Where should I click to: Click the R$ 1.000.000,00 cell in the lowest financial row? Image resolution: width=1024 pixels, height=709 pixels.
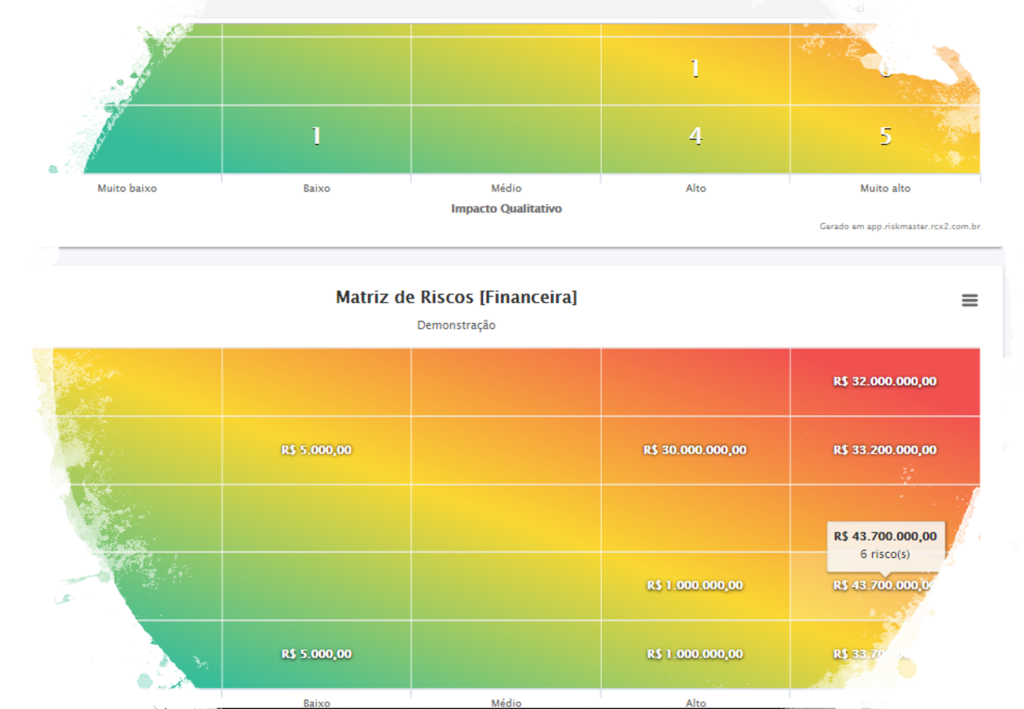tap(695, 654)
